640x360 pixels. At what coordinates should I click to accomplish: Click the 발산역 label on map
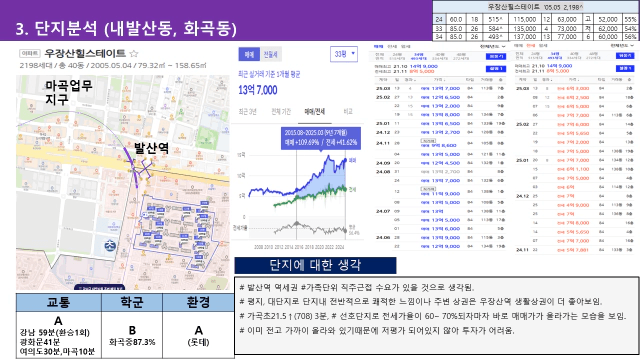pos(152,148)
